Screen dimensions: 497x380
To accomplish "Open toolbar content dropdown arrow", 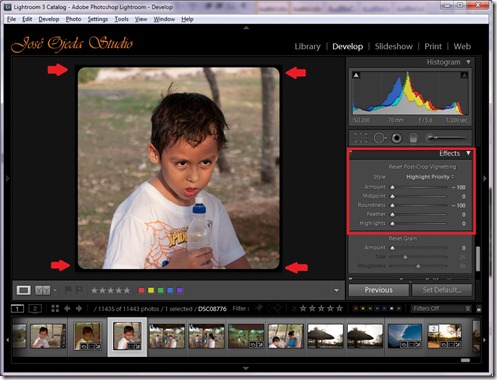I will coord(336,290).
